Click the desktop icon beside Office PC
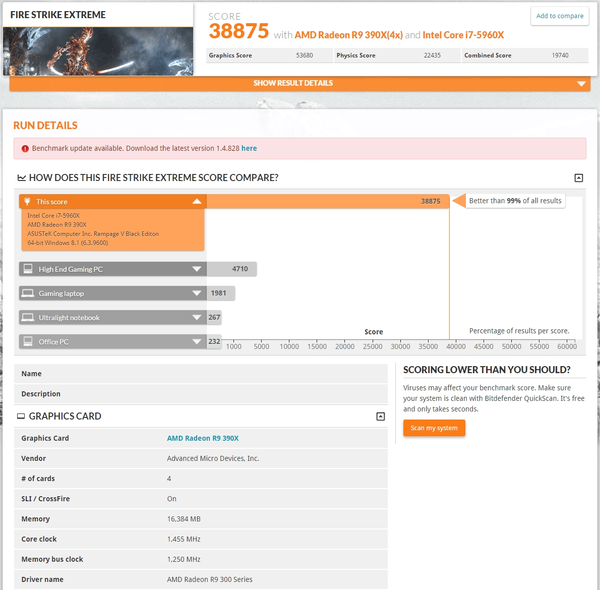The image size is (600, 590). pos(28,341)
